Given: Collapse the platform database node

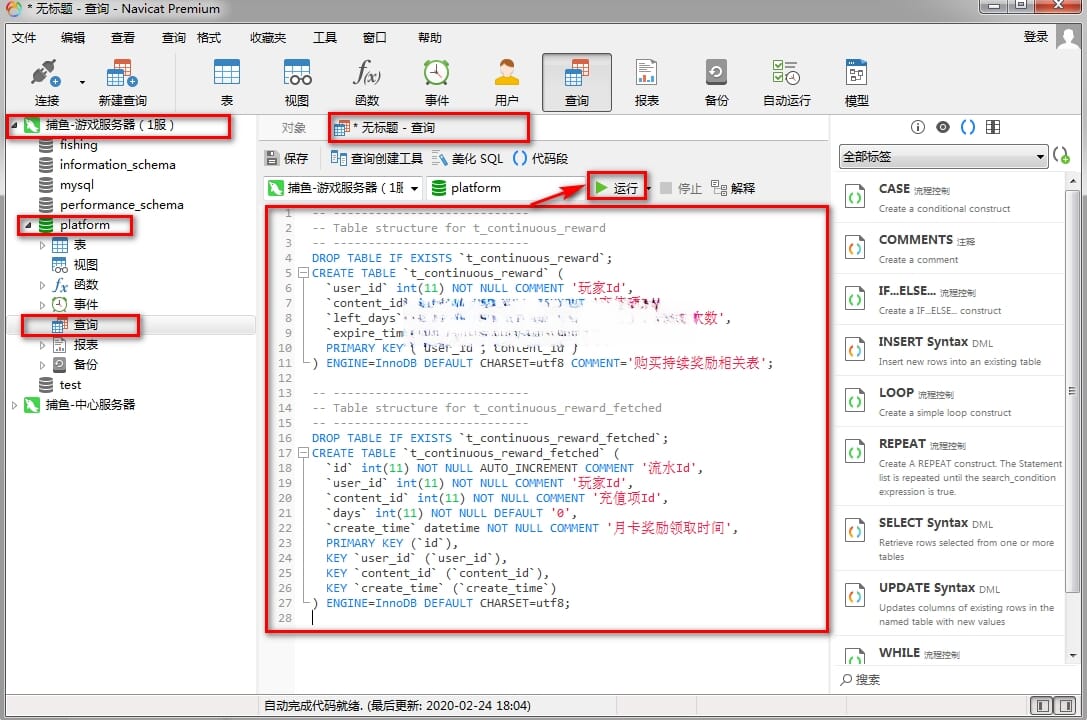Looking at the screenshot, I should coord(28,225).
